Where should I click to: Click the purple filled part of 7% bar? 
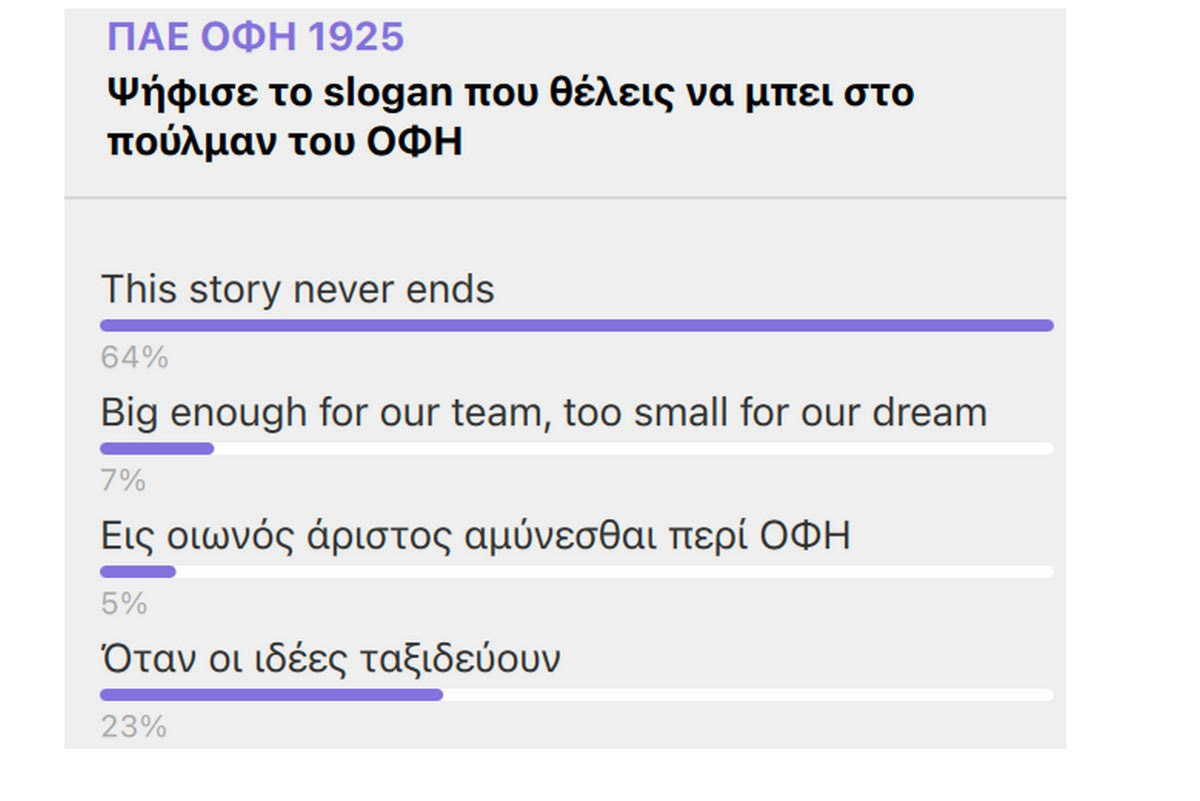(157, 449)
